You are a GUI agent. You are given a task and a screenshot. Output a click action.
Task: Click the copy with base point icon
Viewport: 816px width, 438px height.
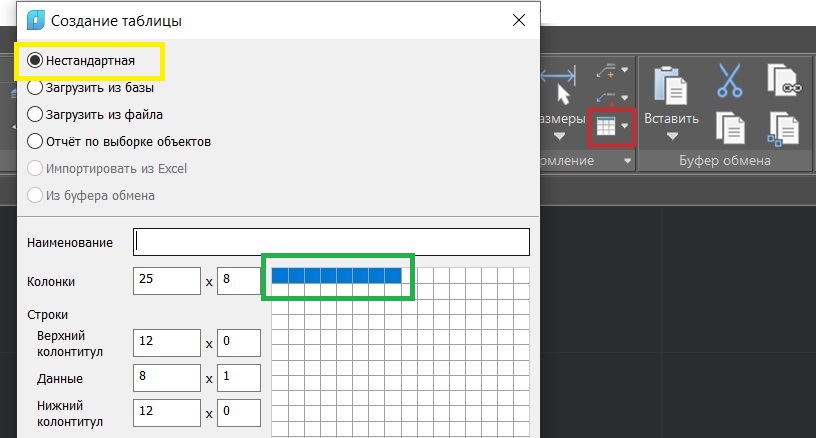coord(783,127)
